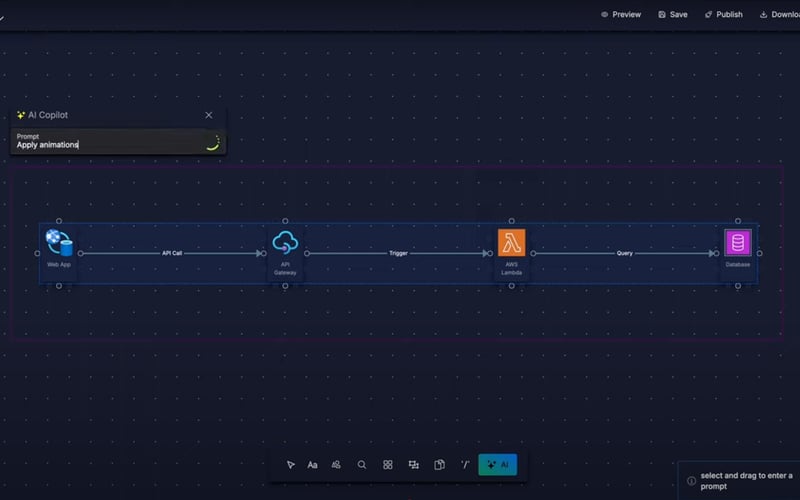Click the 'AI Copilot' panel title
The image size is (800, 500).
[48, 115]
